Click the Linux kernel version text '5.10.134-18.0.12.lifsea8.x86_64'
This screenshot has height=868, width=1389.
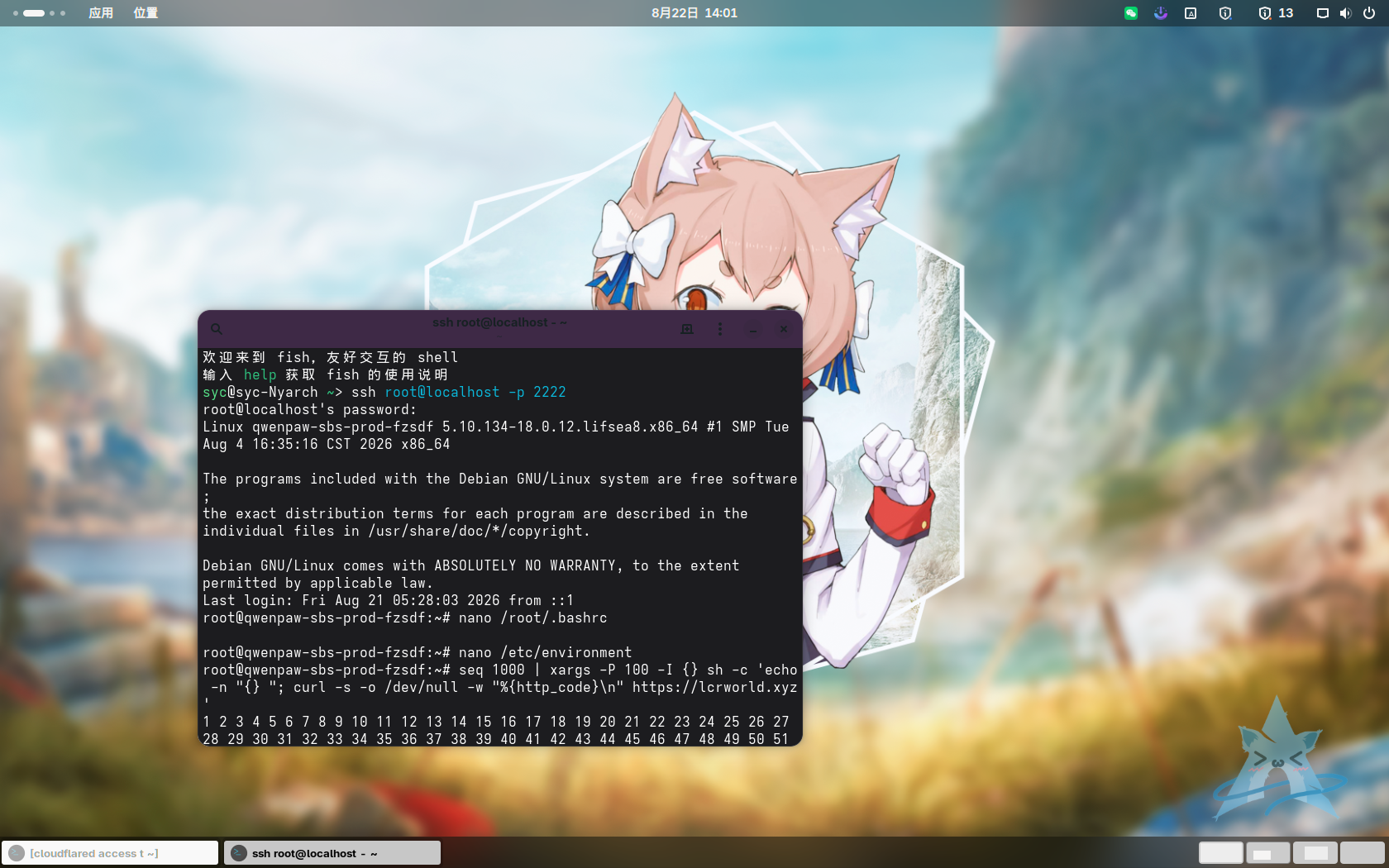tap(570, 427)
